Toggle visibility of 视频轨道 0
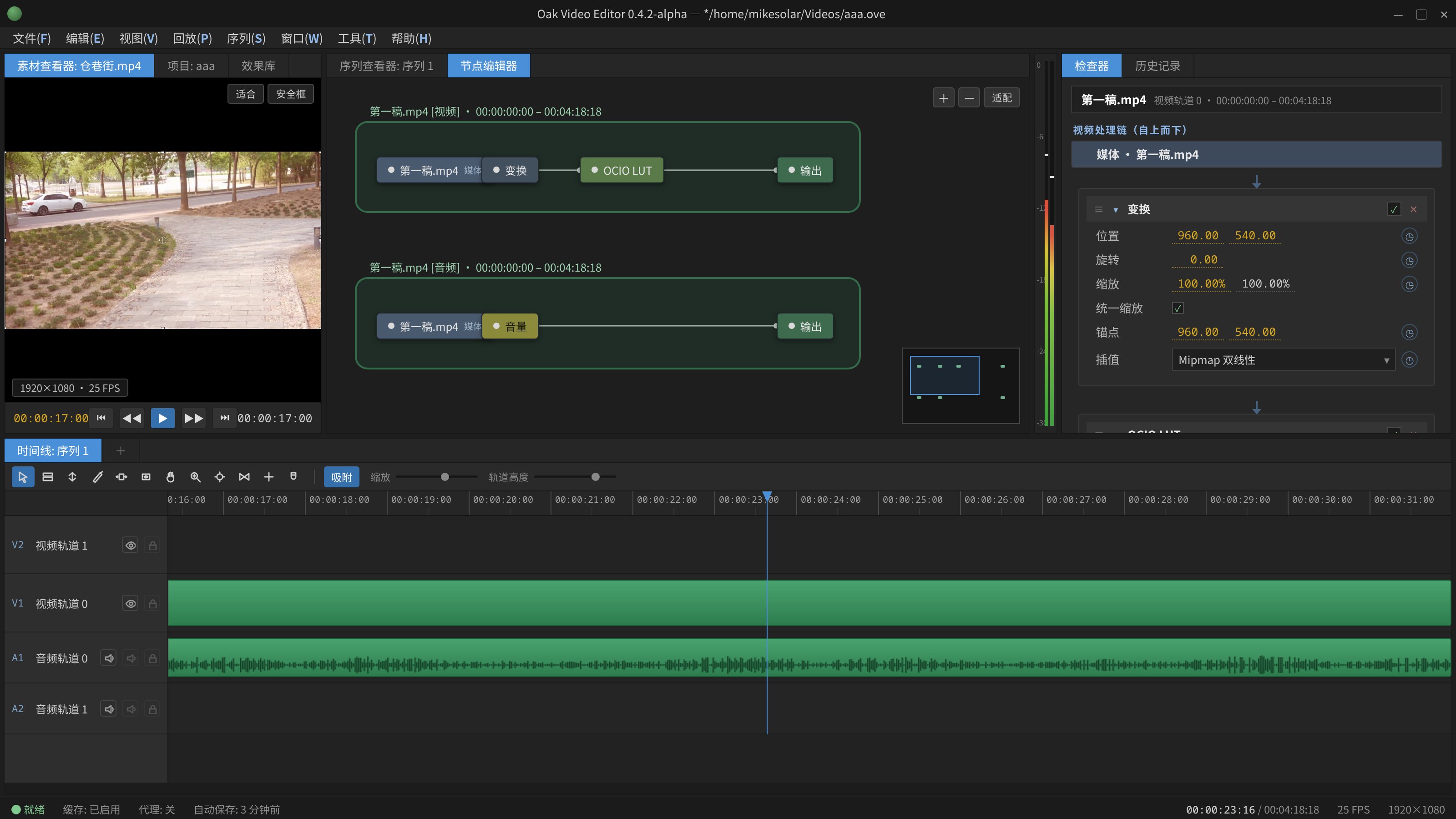Screen dimensions: 1456x819 tap(131, 604)
